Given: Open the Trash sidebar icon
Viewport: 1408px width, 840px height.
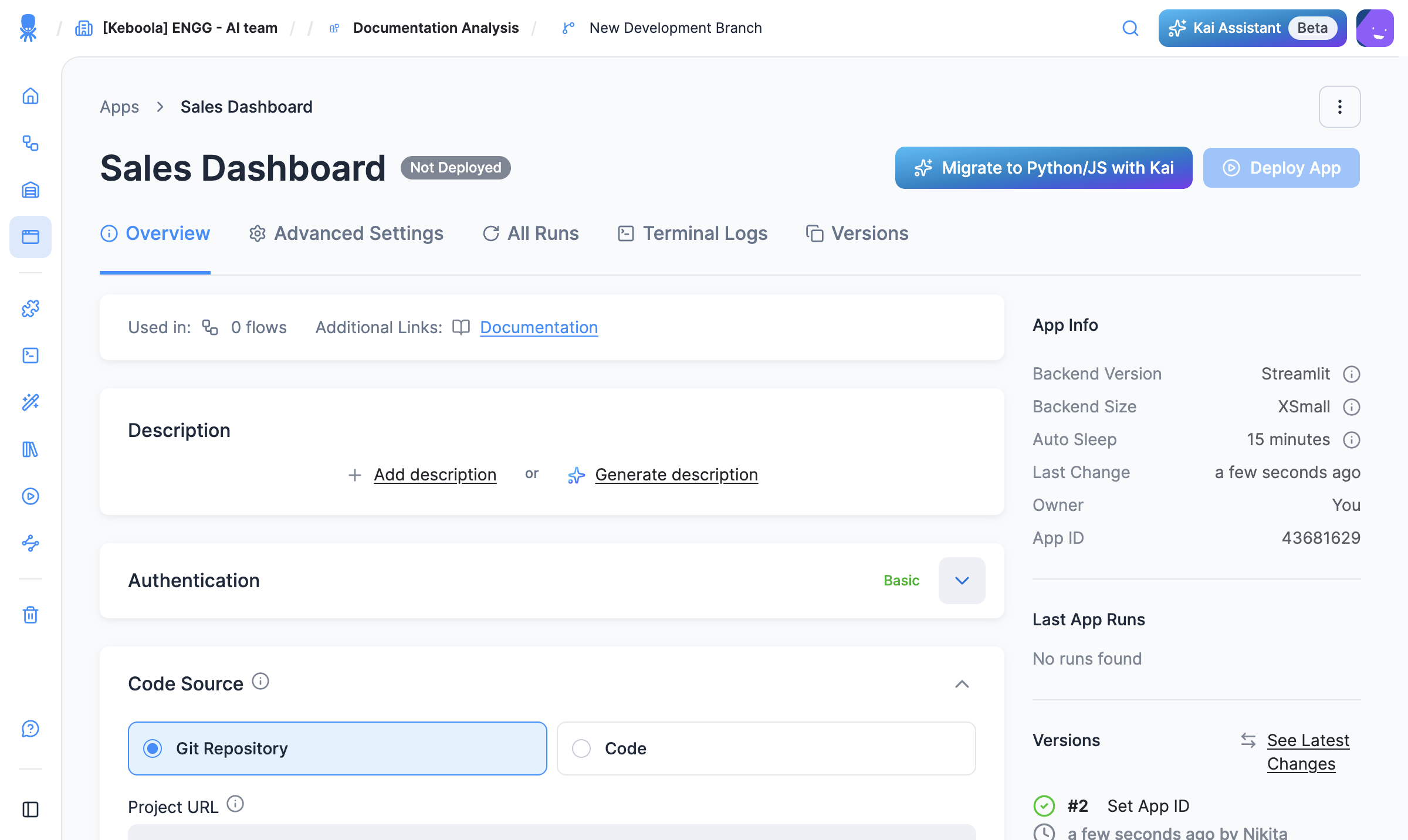Looking at the screenshot, I should [31, 615].
